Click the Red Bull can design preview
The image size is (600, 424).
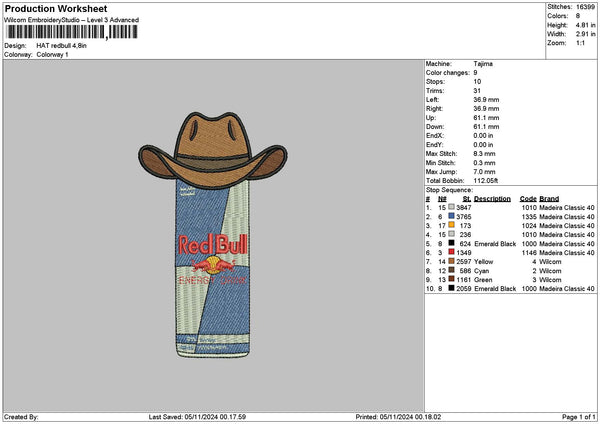(213, 235)
